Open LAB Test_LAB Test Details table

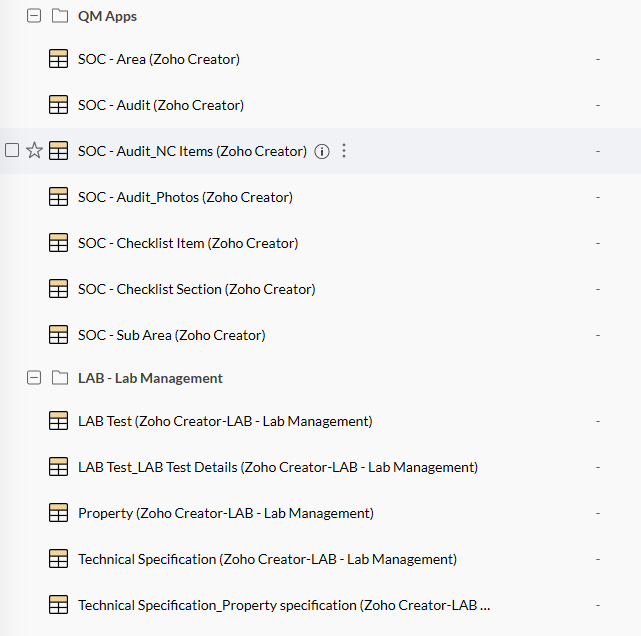coord(278,467)
